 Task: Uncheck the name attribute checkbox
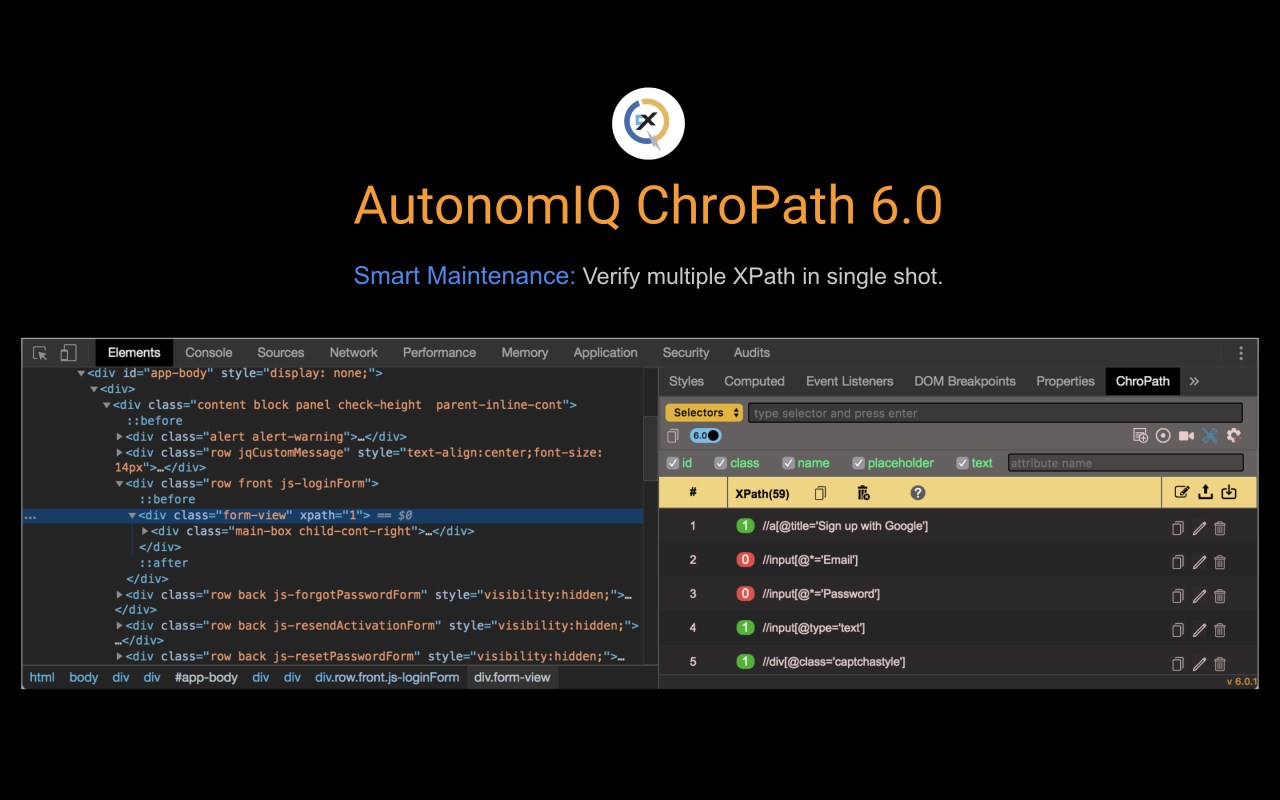click(788, 463)
